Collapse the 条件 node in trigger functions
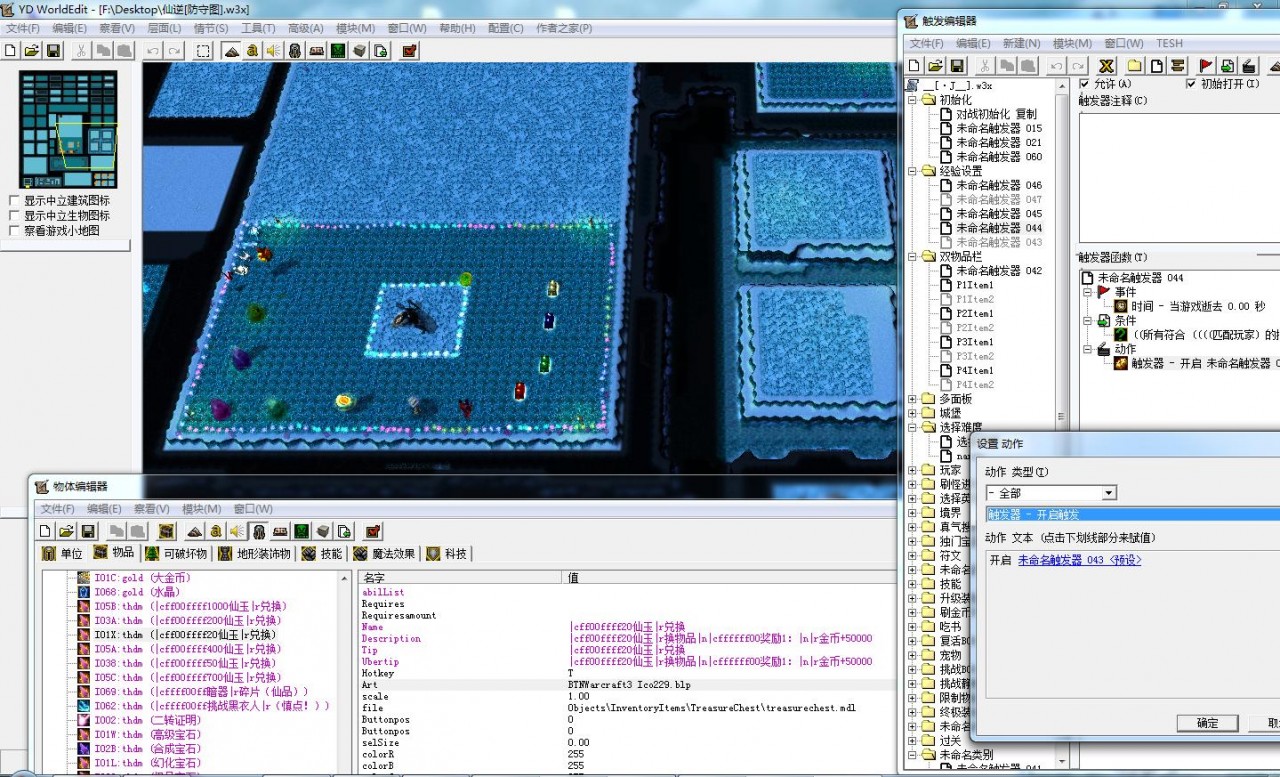1280x777 pixels. [x=1088, y=321]
